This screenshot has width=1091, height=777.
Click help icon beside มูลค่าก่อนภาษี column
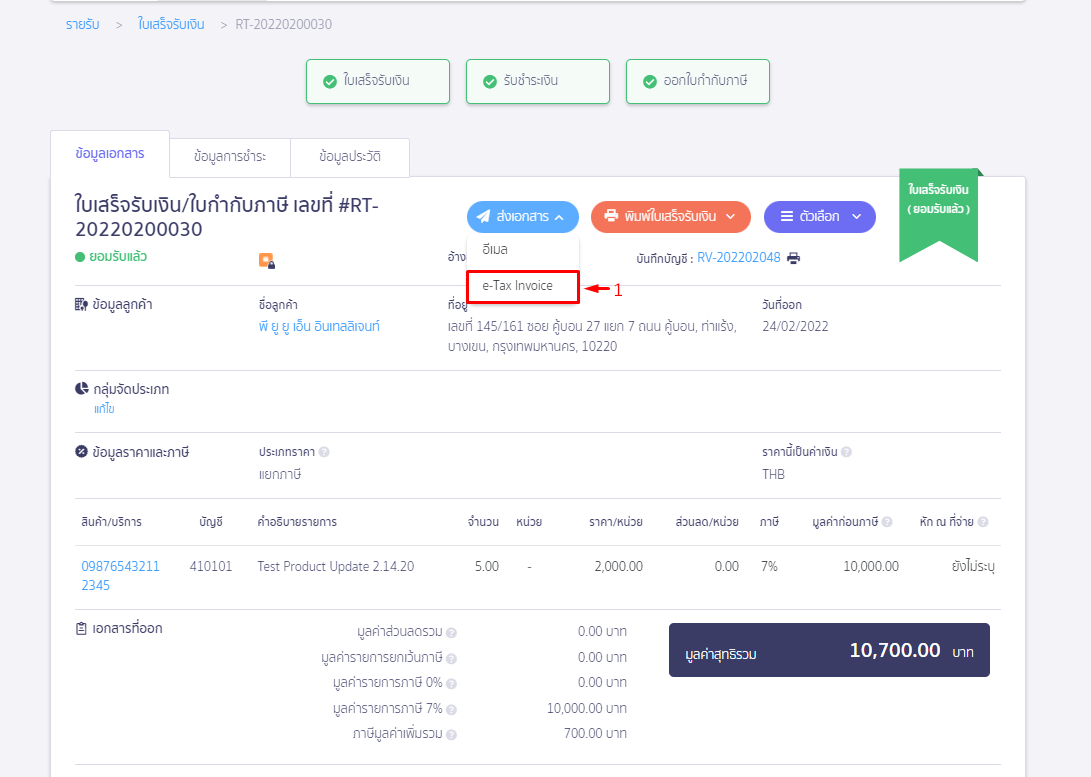click(886, 522)
